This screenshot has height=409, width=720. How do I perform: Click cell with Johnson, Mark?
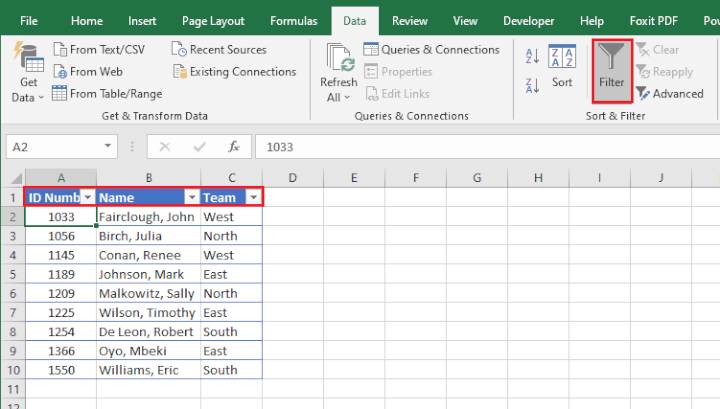(148, 275)
